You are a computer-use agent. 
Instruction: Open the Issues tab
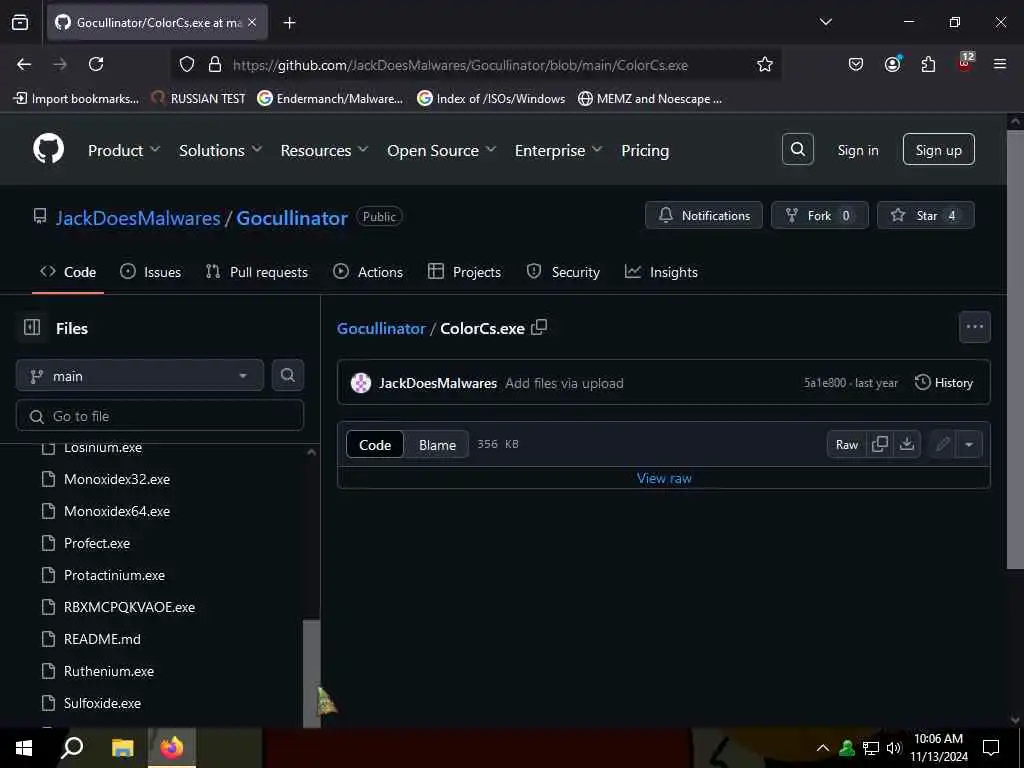click(x=150, y=272)
